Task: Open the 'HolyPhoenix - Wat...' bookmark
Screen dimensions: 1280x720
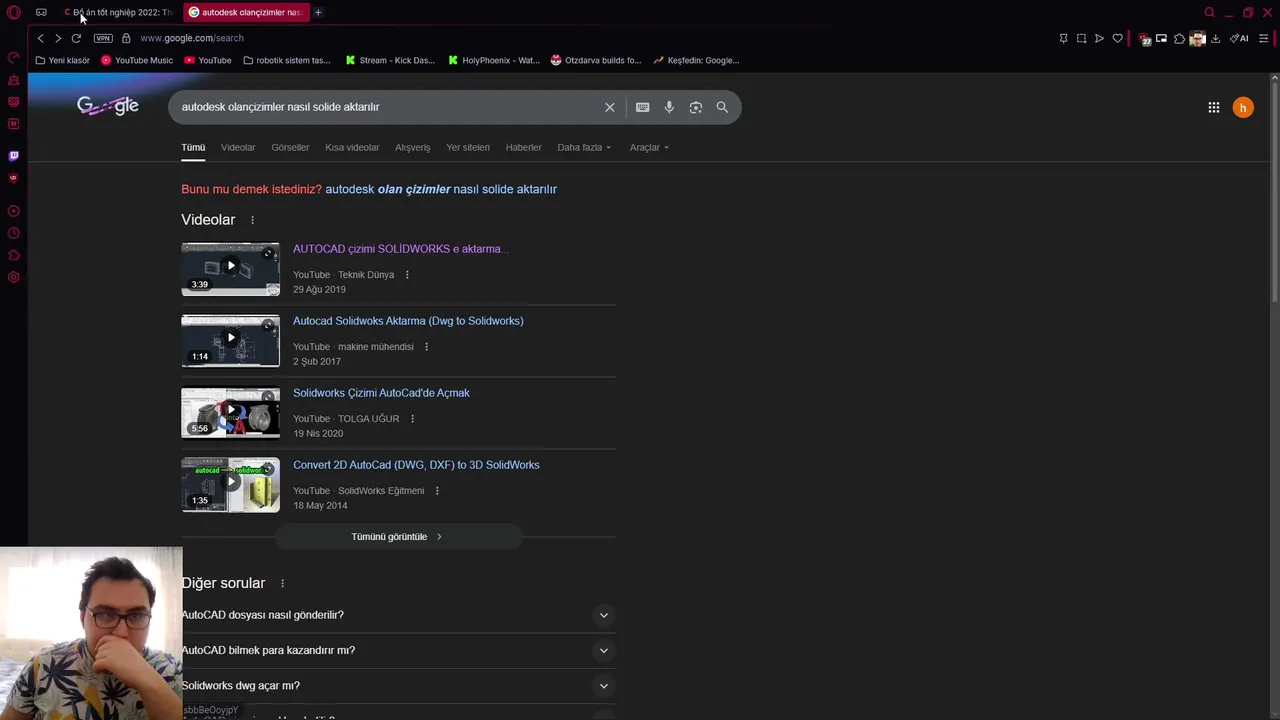Action: (493, 60)
